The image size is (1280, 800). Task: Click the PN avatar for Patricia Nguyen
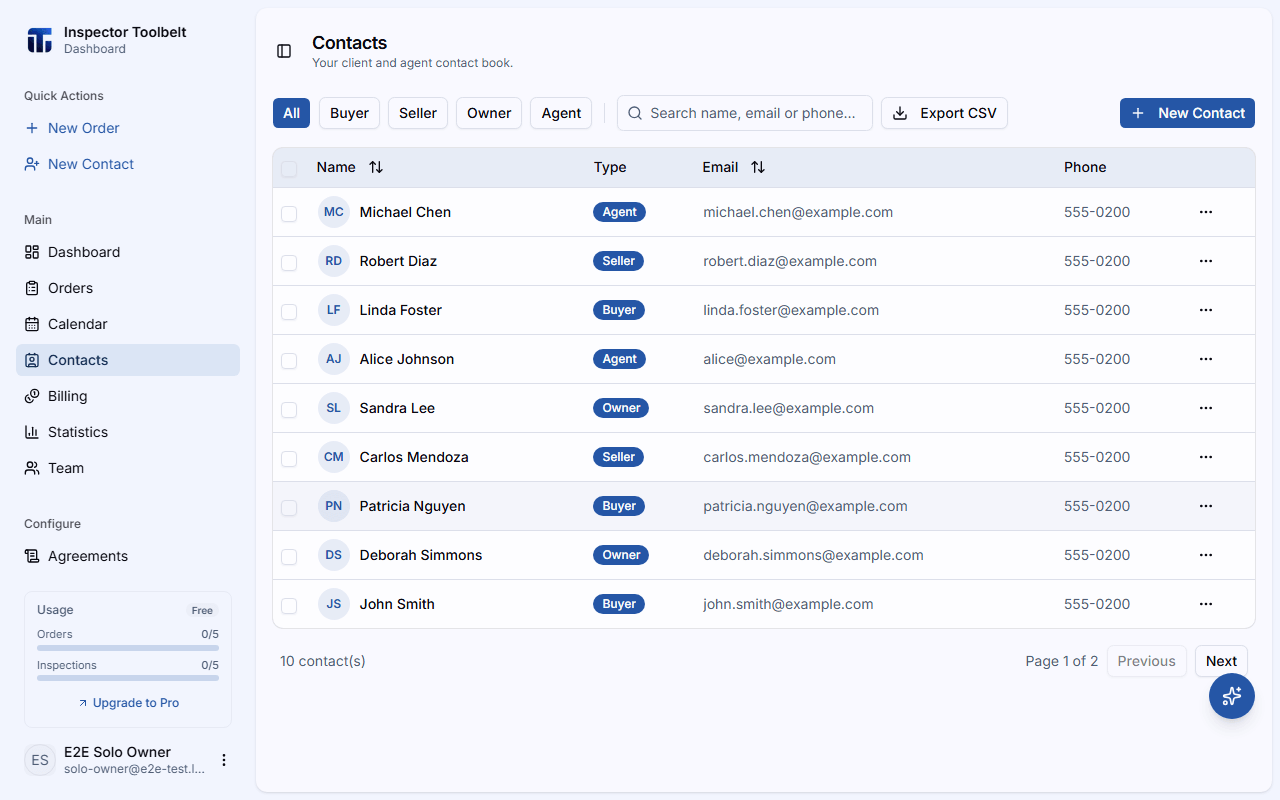(334, 506)
